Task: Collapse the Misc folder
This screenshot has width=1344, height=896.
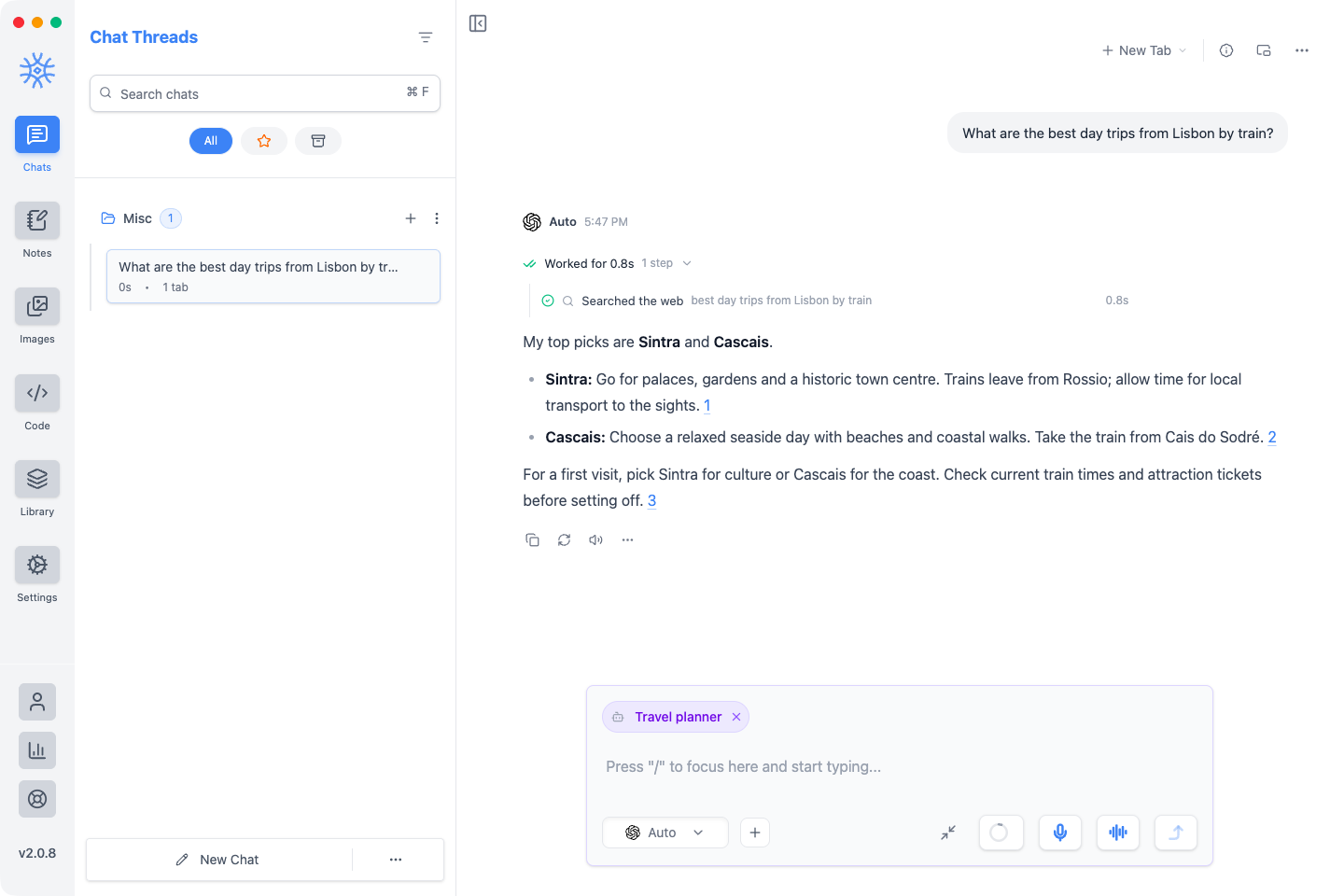Action: click(x=127, y=218)
